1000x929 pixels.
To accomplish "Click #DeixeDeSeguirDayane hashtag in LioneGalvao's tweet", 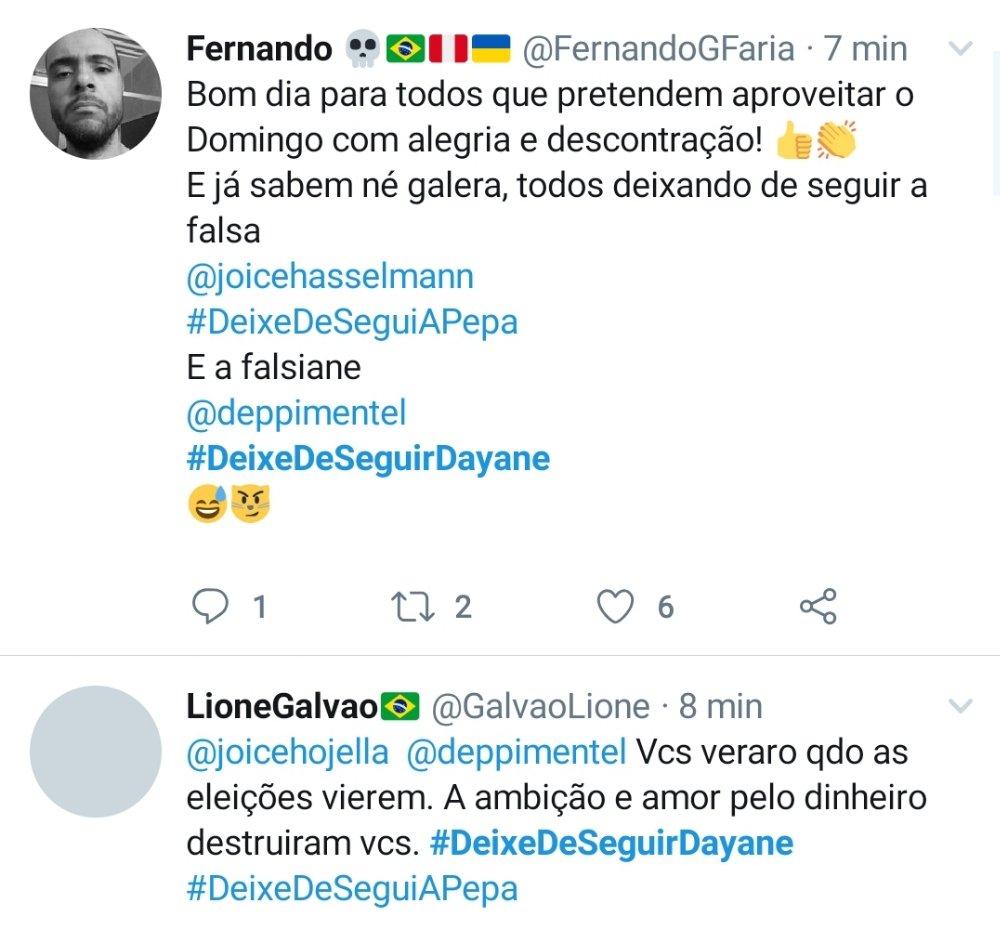I will [611, 843].
